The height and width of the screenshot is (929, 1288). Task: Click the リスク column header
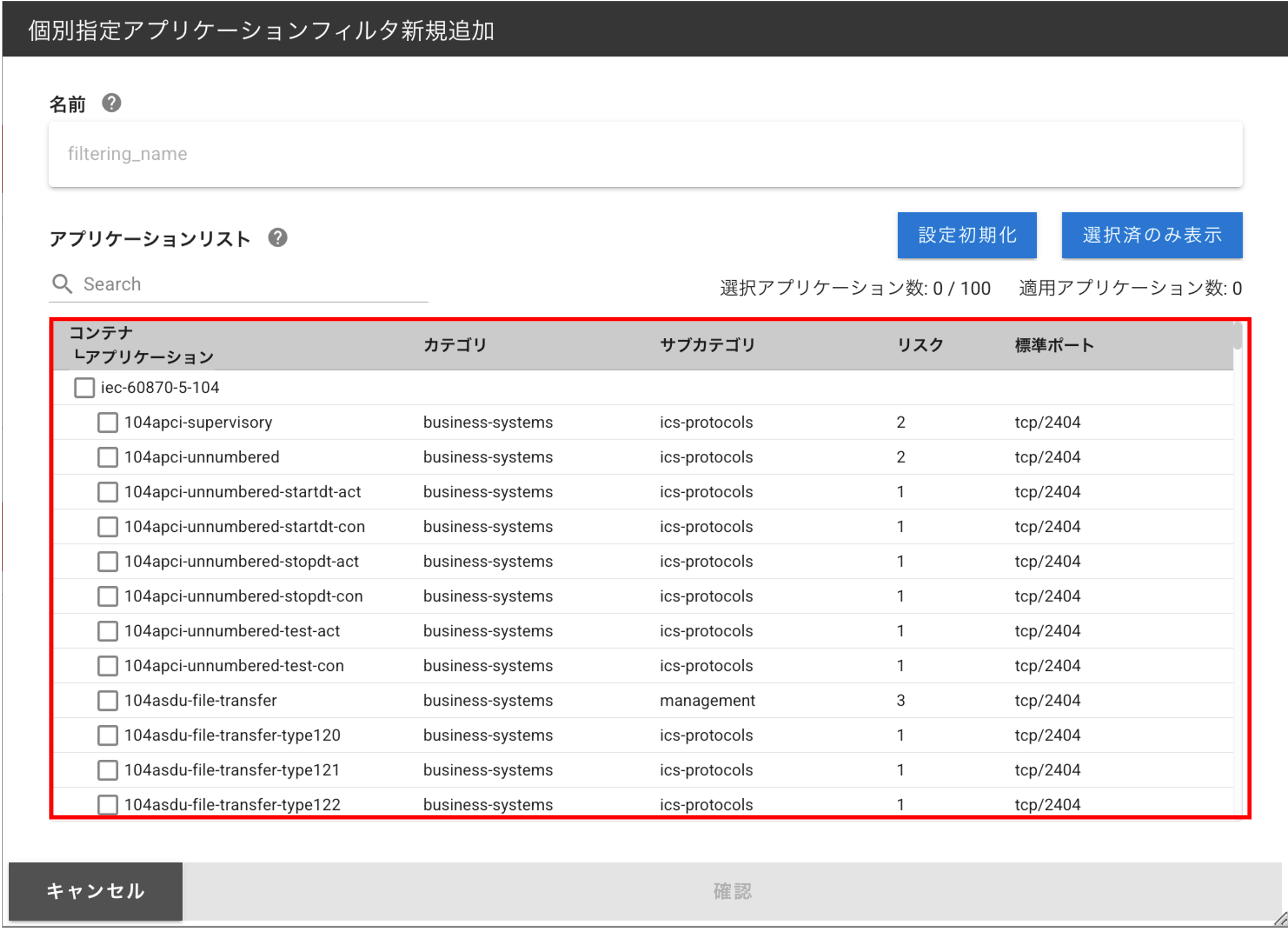pyautogui.click(x=920, y=345)
